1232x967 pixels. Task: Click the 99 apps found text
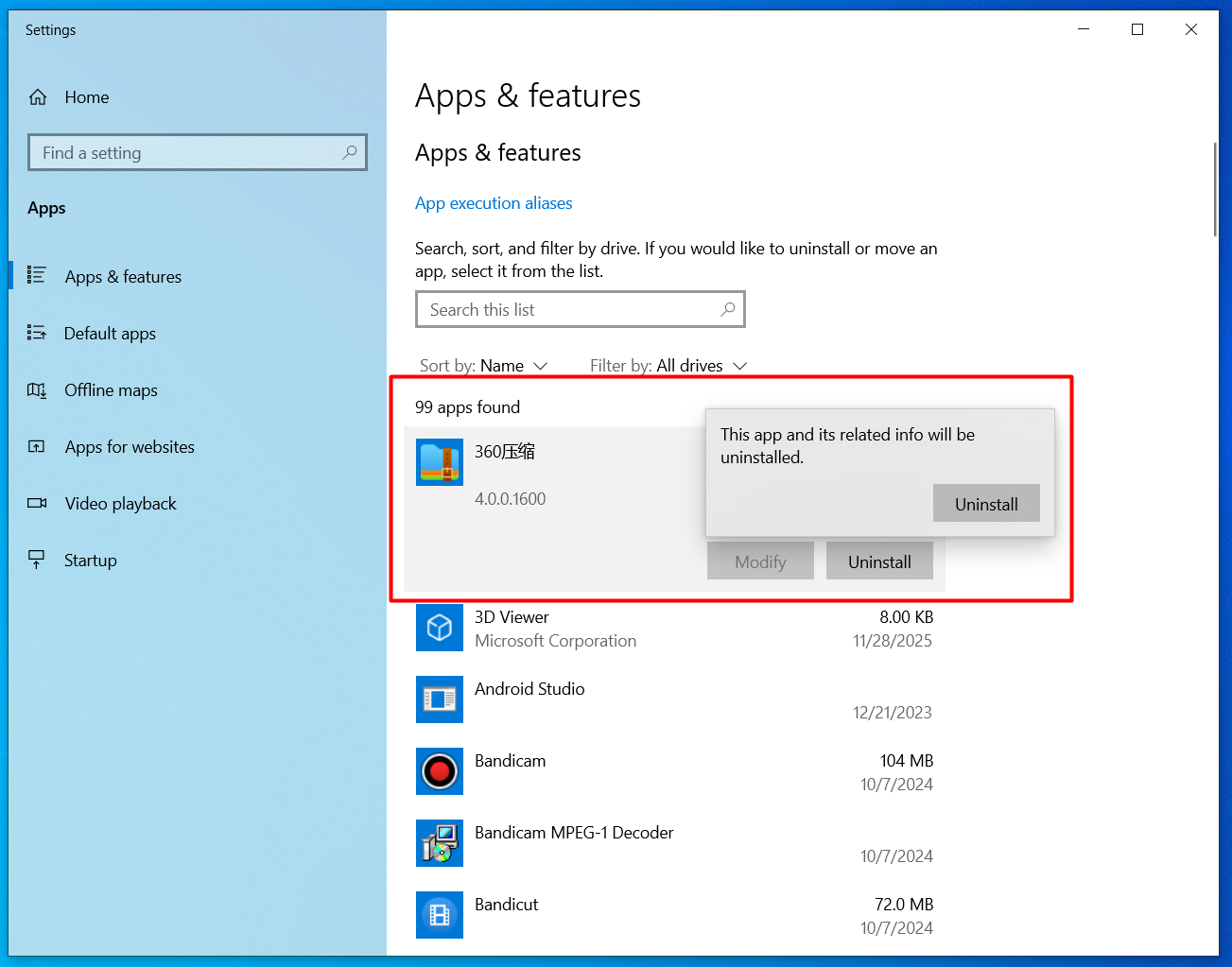[467, 407]
